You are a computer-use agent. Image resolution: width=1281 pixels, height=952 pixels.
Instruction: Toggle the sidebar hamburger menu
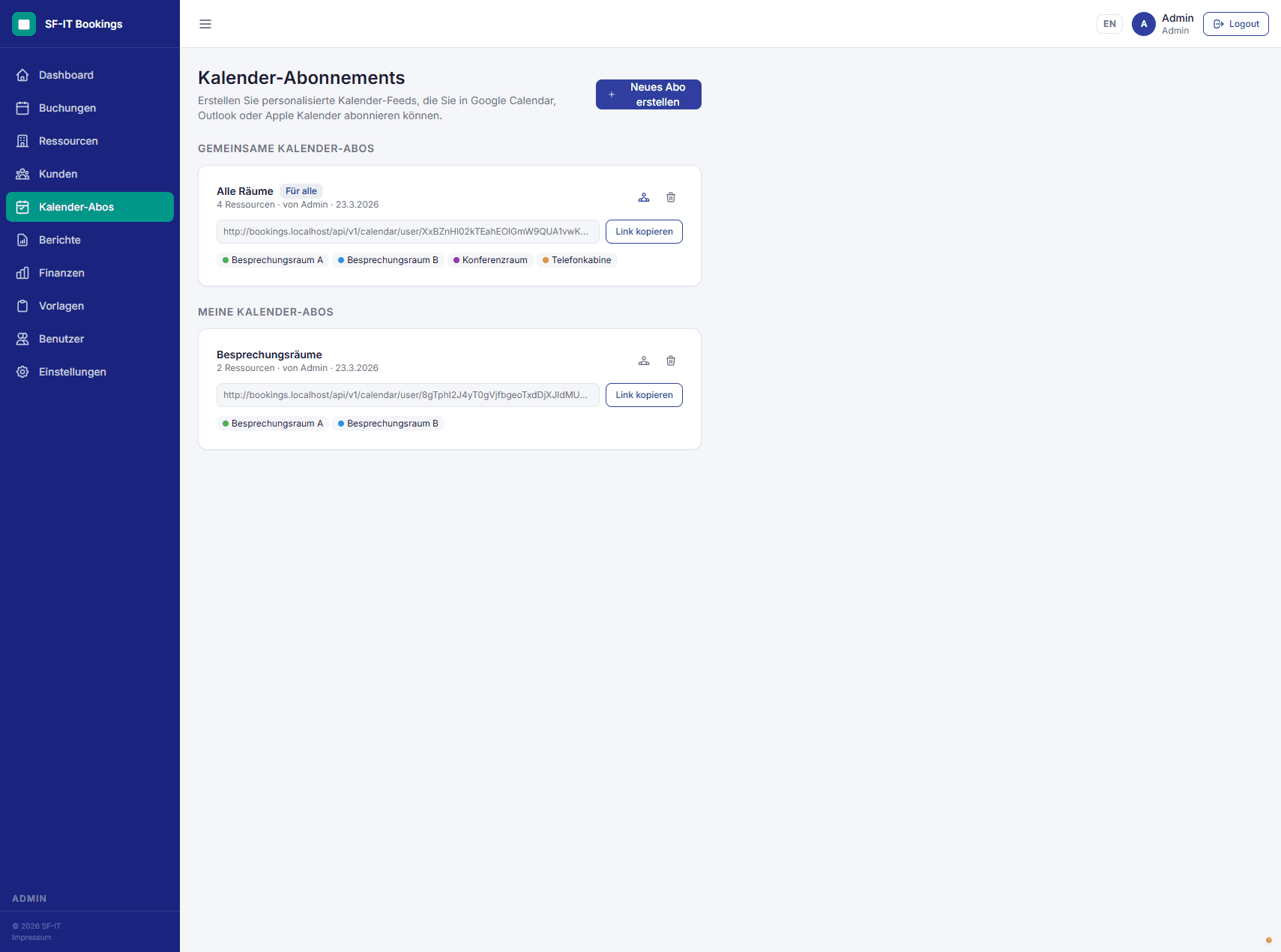click(x=205, y=24)
